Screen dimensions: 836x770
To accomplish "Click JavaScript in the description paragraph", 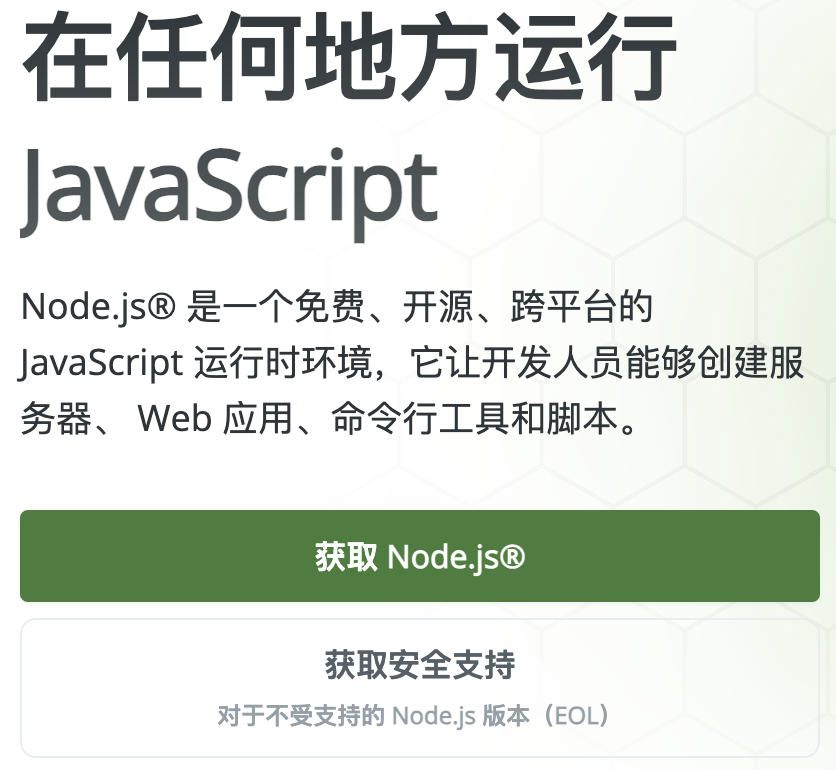I will [100, 364].
